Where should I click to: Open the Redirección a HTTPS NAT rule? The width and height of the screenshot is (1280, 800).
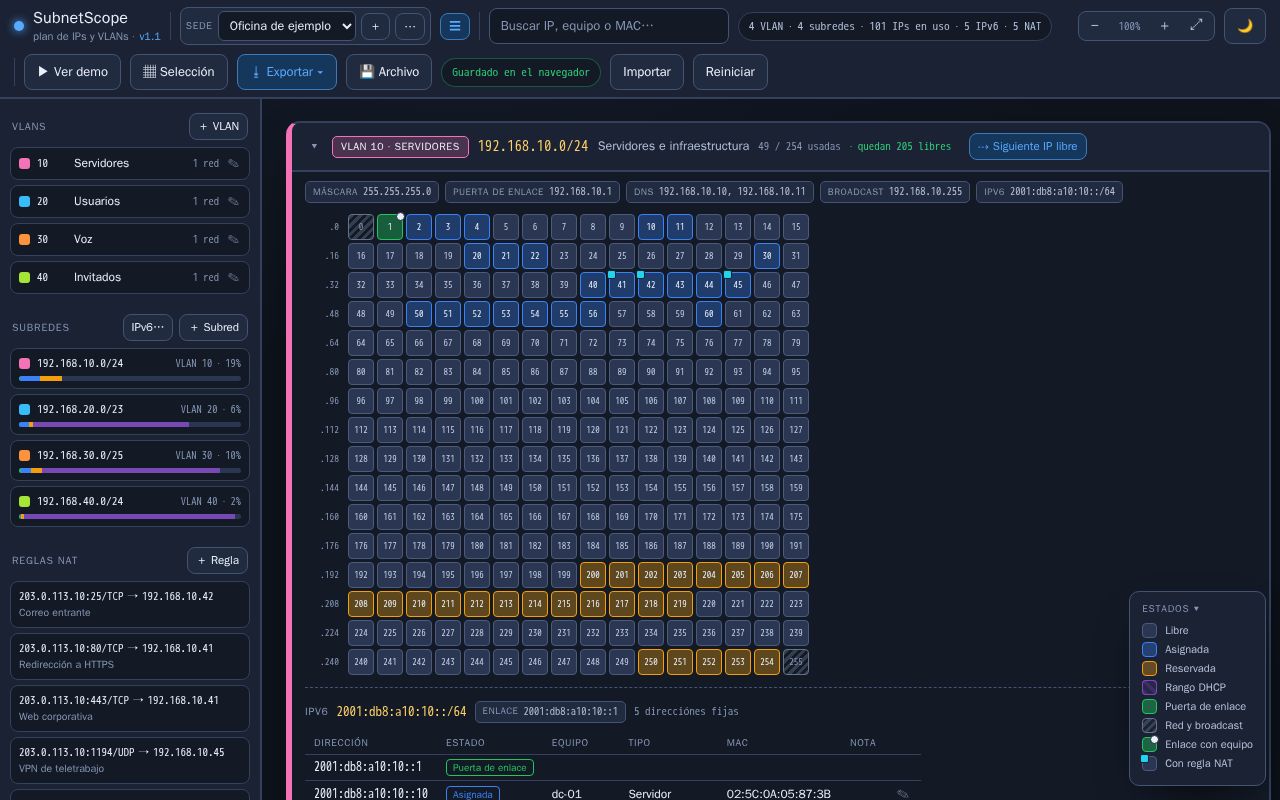point(130,656)
